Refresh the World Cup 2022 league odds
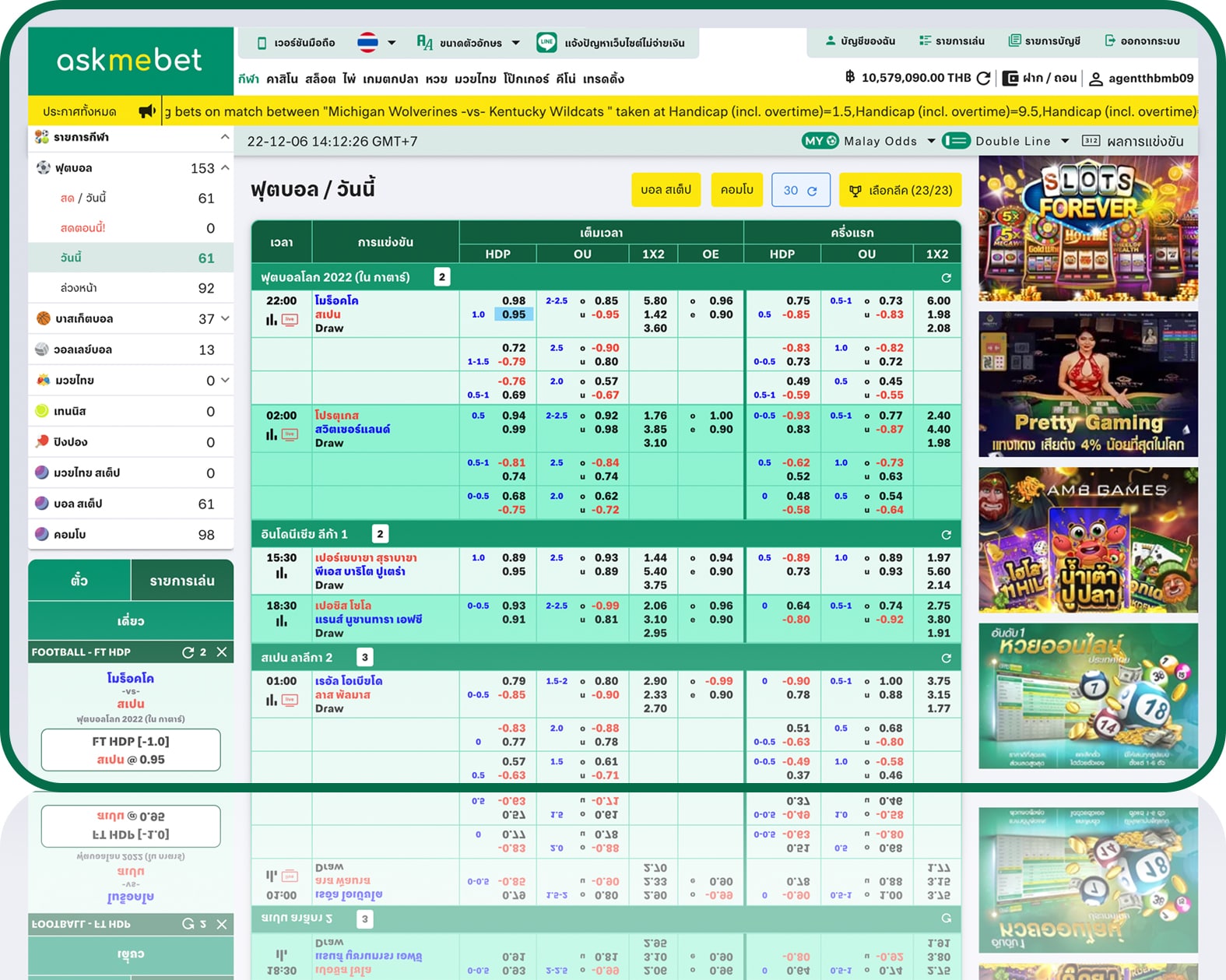Image resolution: width=1226 pixels, height=980 pixels. click(946, 278)
